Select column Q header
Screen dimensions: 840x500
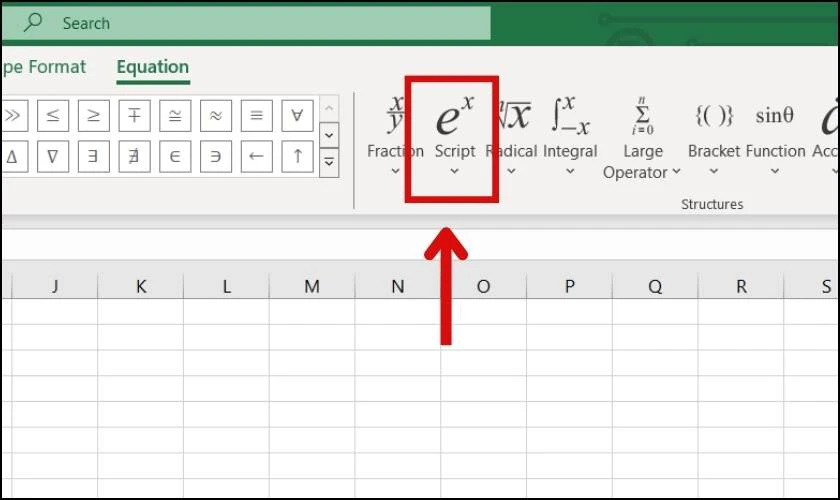coord(655,286)
